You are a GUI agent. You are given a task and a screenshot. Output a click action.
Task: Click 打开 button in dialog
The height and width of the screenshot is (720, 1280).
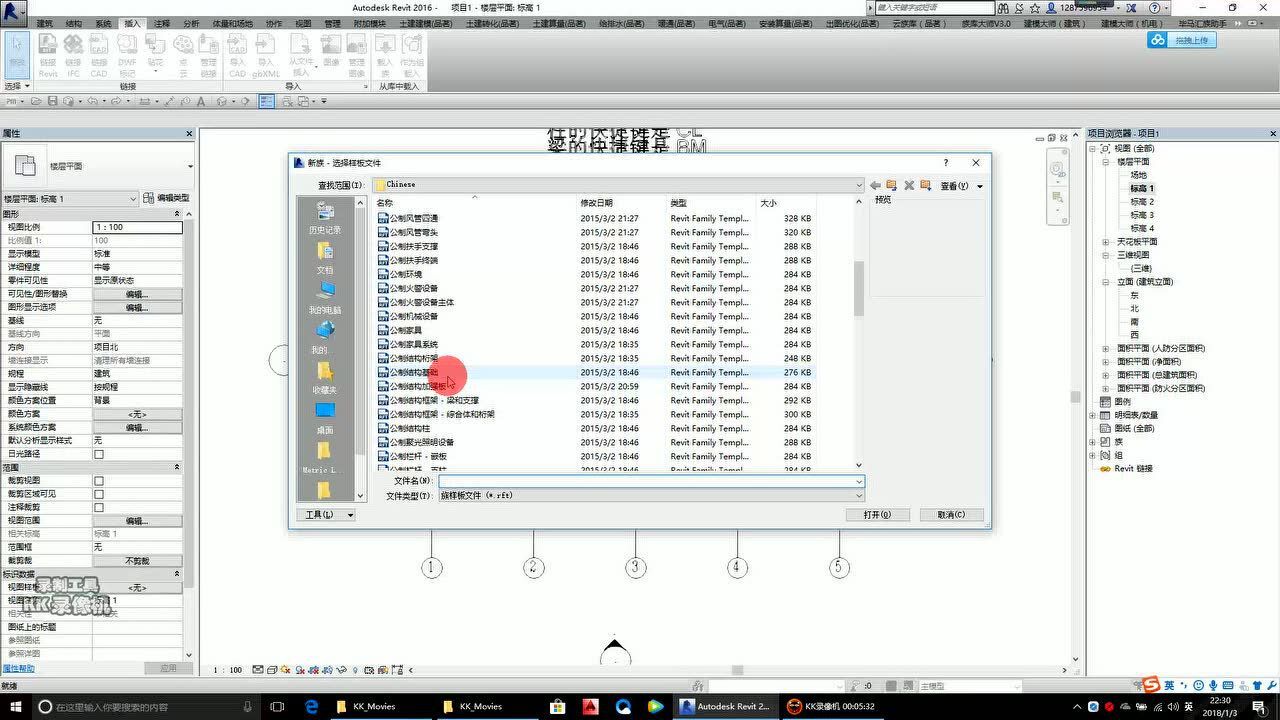pos(876,515)
